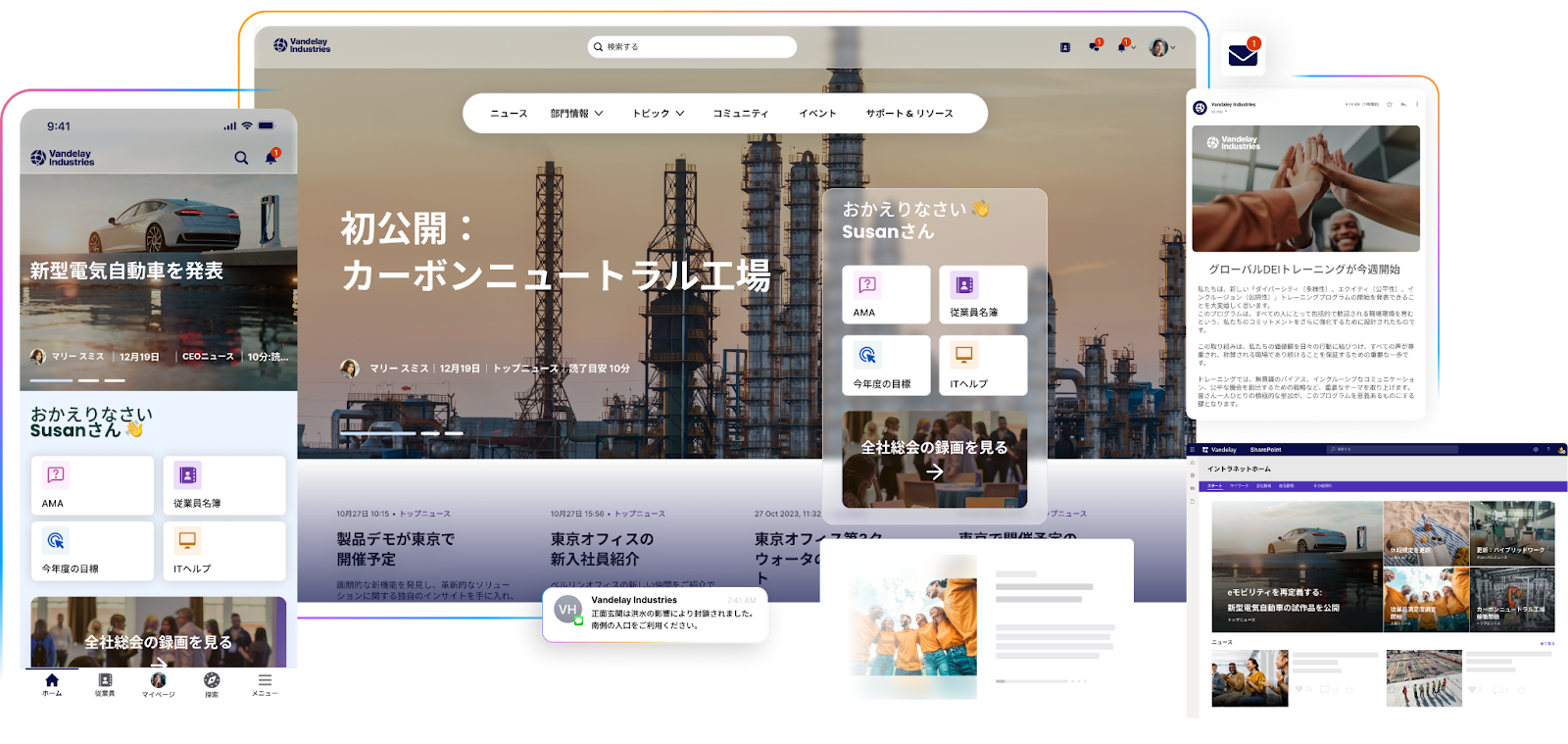Tap the 今年度の目標 tile in mobile app
This screenshot has width=1568, height=744.
tap(92, 551)
